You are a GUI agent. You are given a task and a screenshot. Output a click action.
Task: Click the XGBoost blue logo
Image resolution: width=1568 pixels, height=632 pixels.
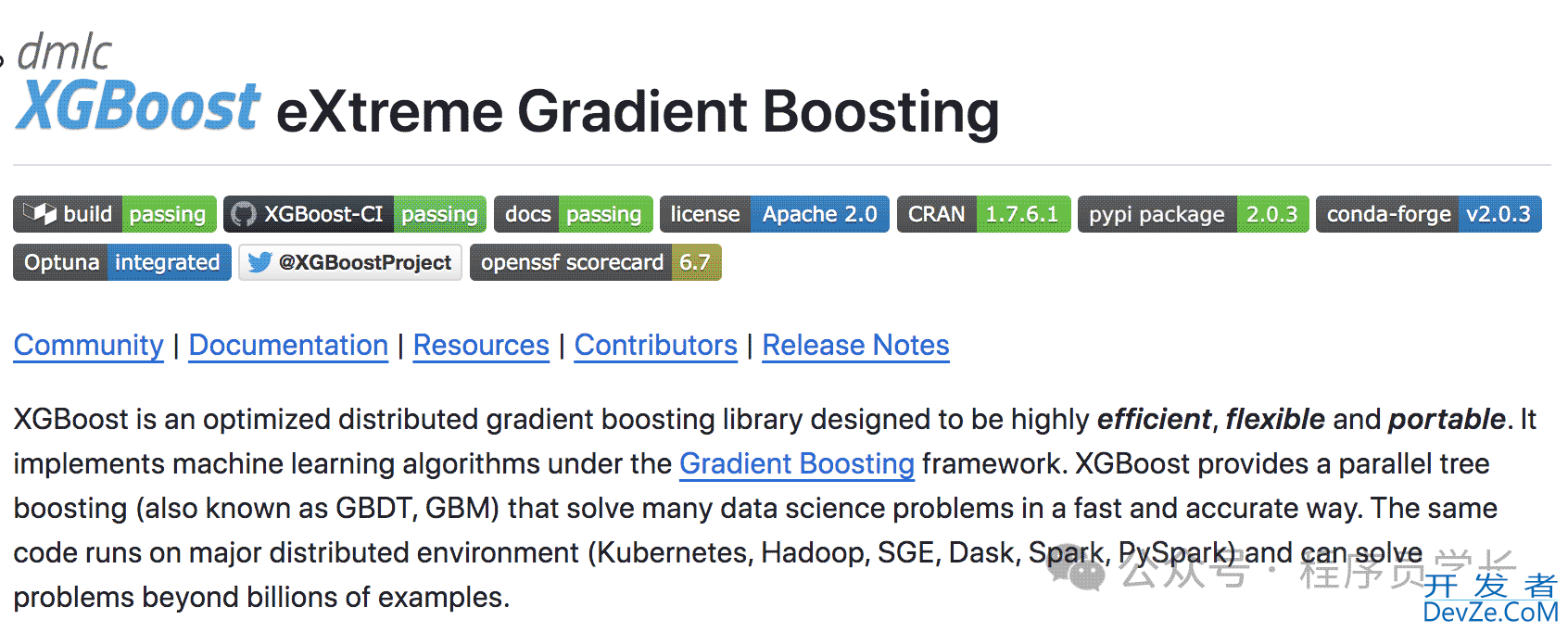click(x=138, y=107)
